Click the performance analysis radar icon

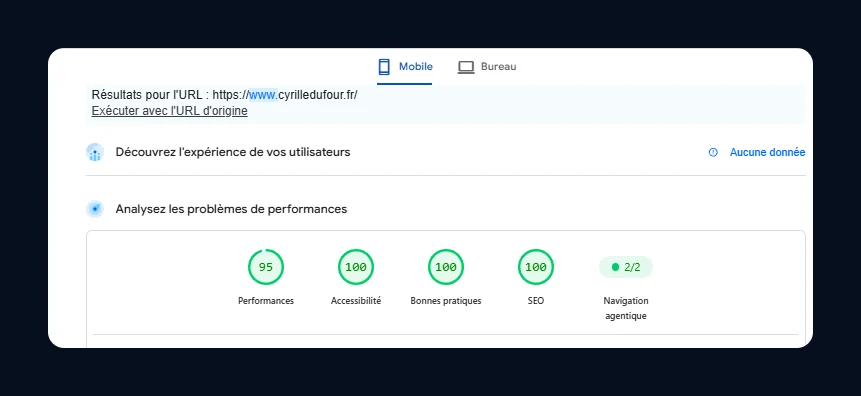pyautogui.click(x=95, y=209)
